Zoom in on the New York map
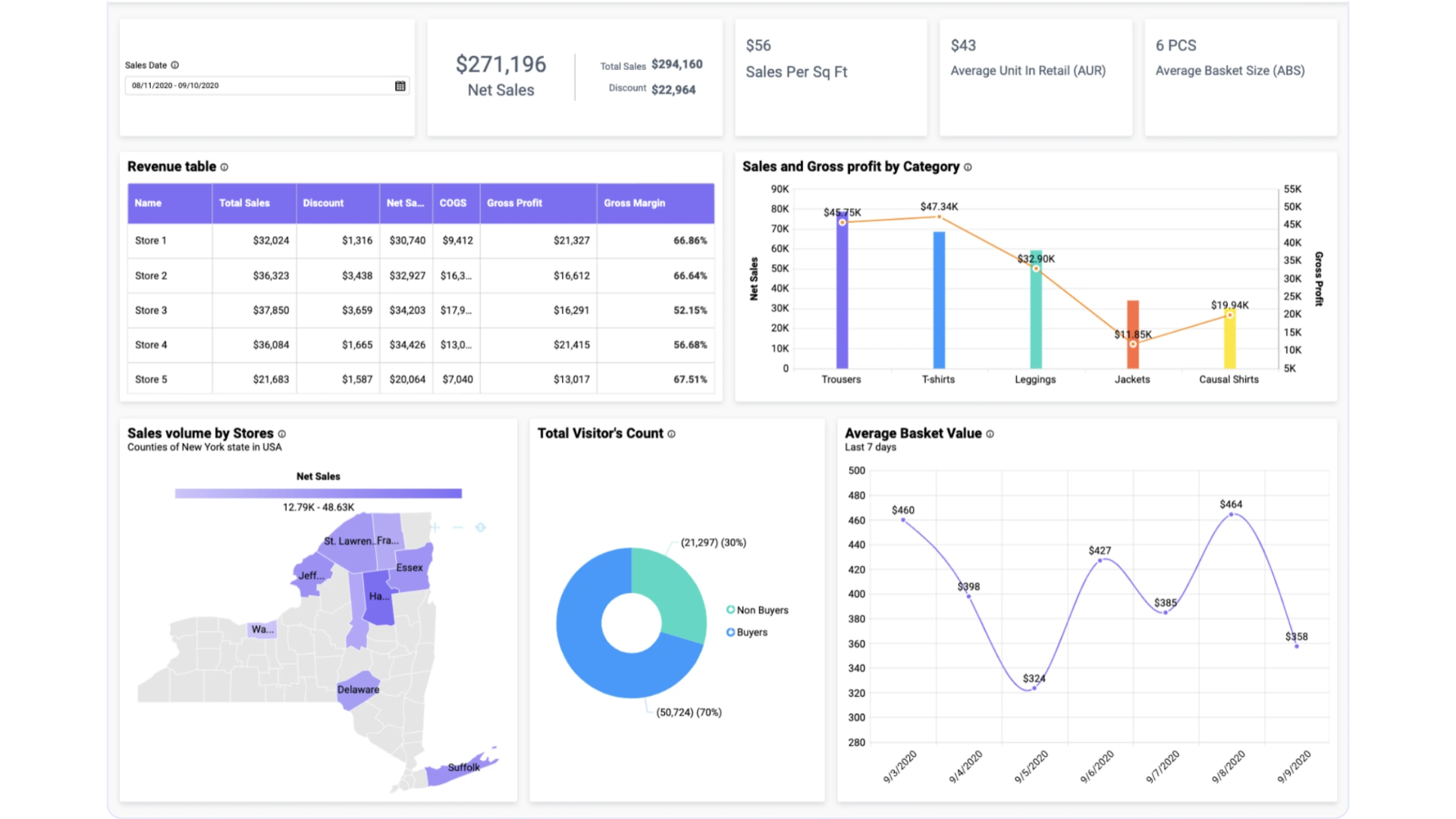 coord(435,527)
